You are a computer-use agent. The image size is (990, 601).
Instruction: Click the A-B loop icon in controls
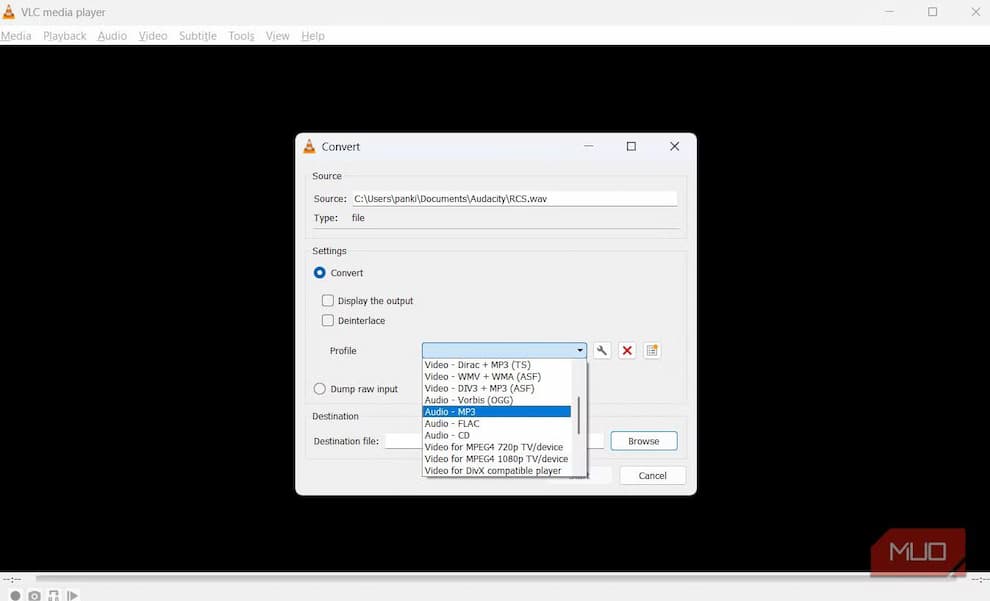coord(54,595)
